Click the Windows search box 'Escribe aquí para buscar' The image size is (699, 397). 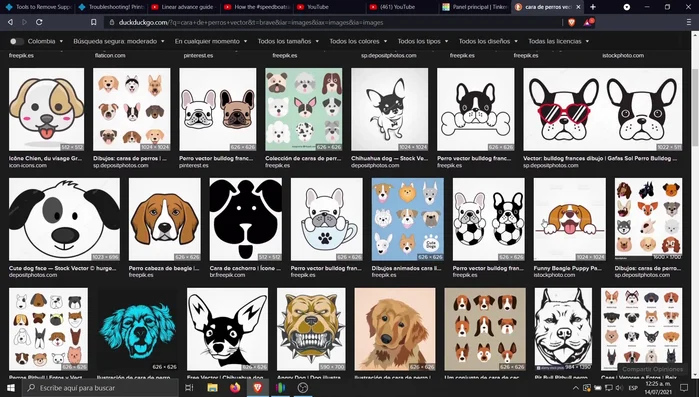tap(100, 388)
